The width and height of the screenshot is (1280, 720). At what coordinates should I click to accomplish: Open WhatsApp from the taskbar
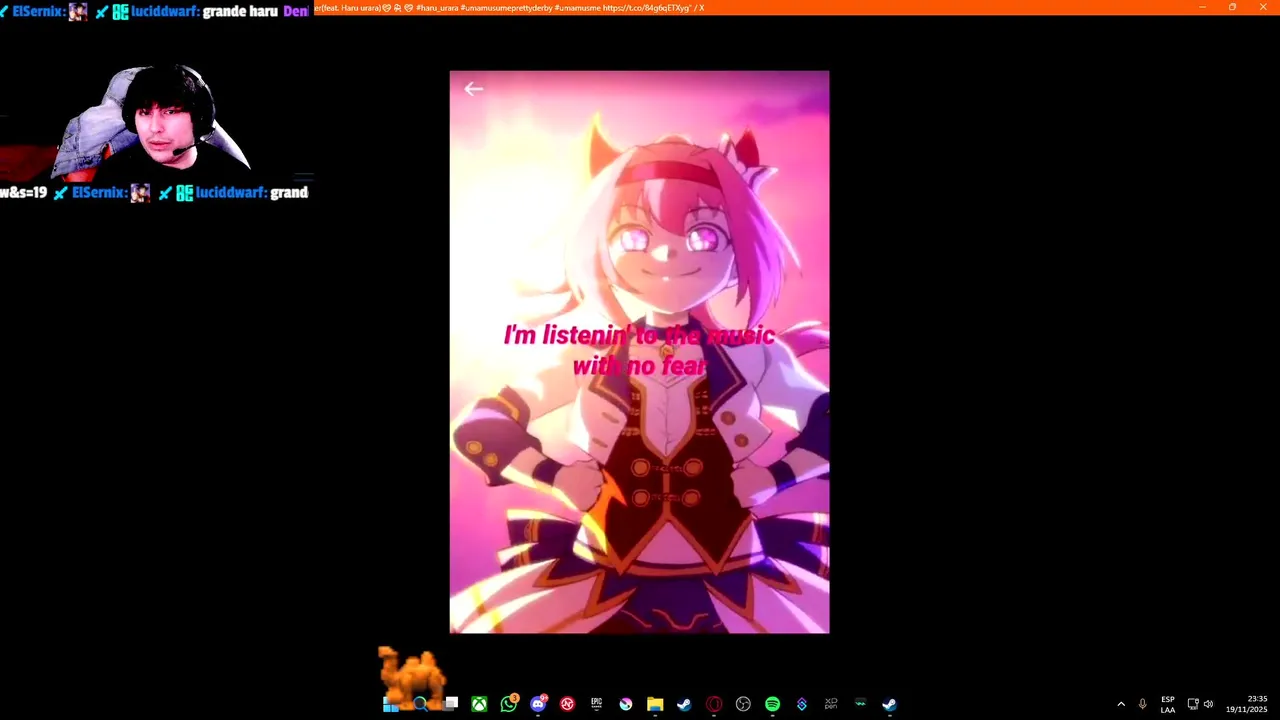[x=509, y=704]
